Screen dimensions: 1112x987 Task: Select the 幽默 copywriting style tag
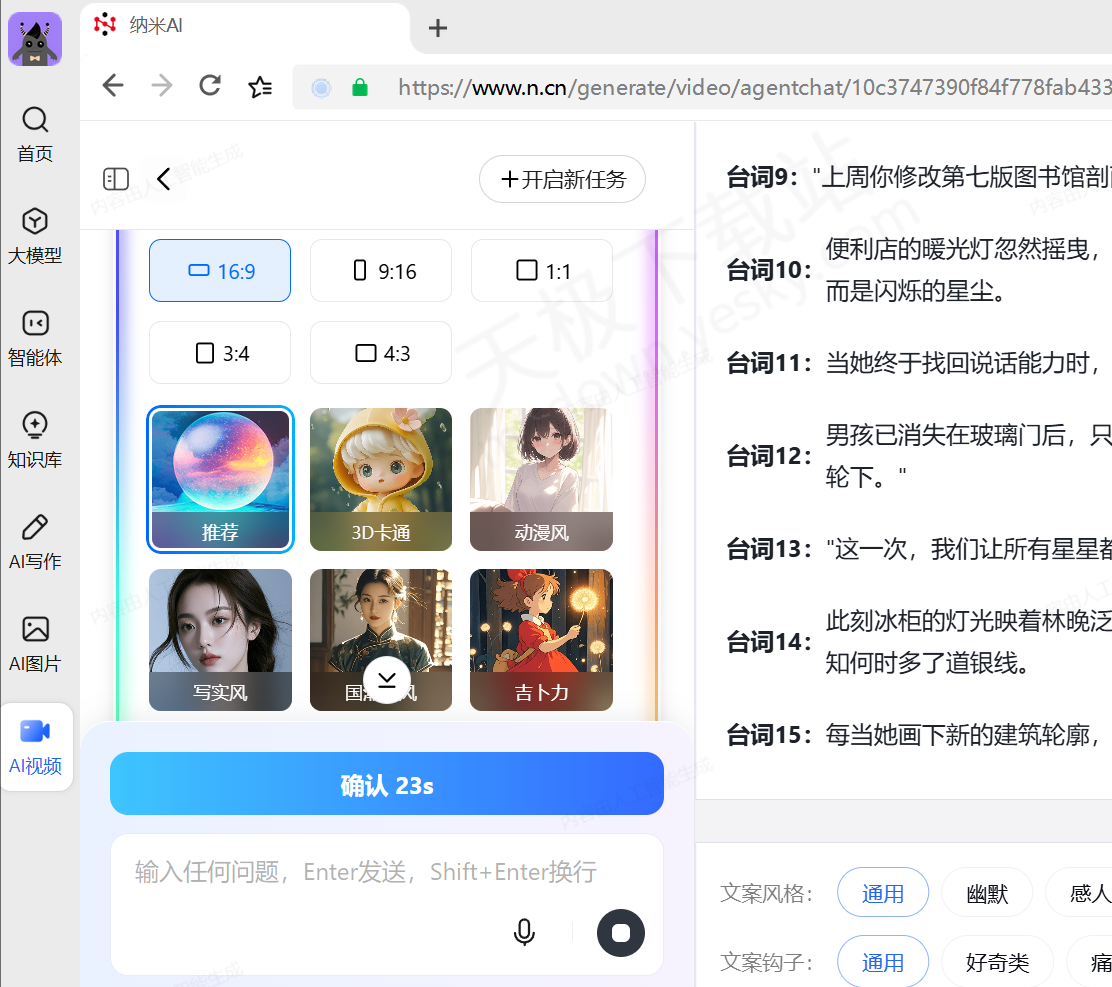(x=986, y=893)
